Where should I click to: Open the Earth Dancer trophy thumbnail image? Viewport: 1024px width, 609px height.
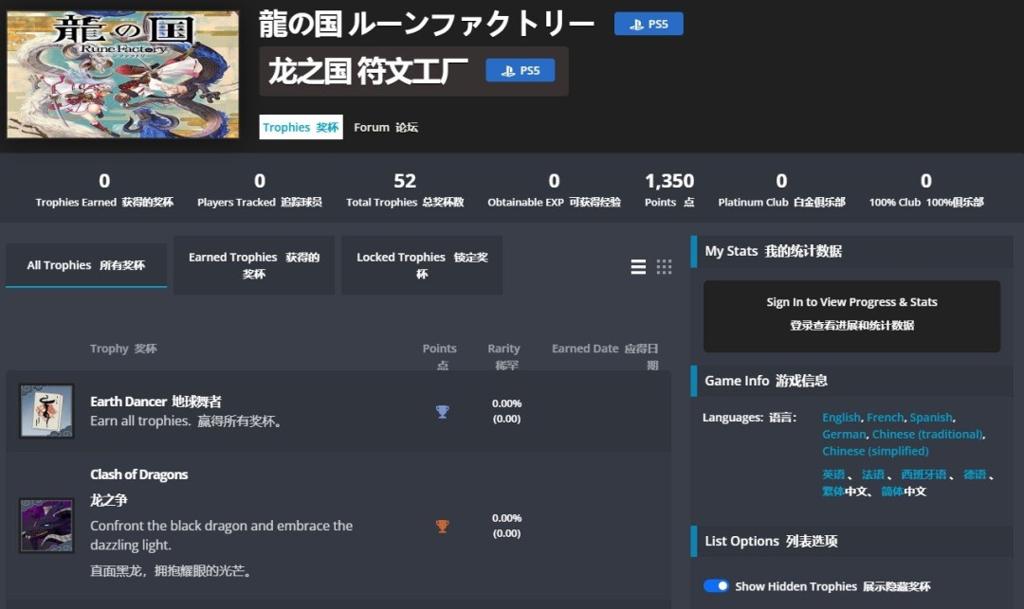coord(45,411)
